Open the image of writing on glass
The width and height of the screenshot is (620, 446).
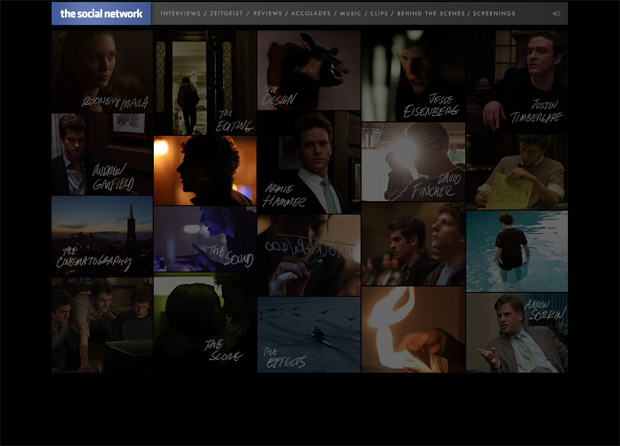coord(309,255)
